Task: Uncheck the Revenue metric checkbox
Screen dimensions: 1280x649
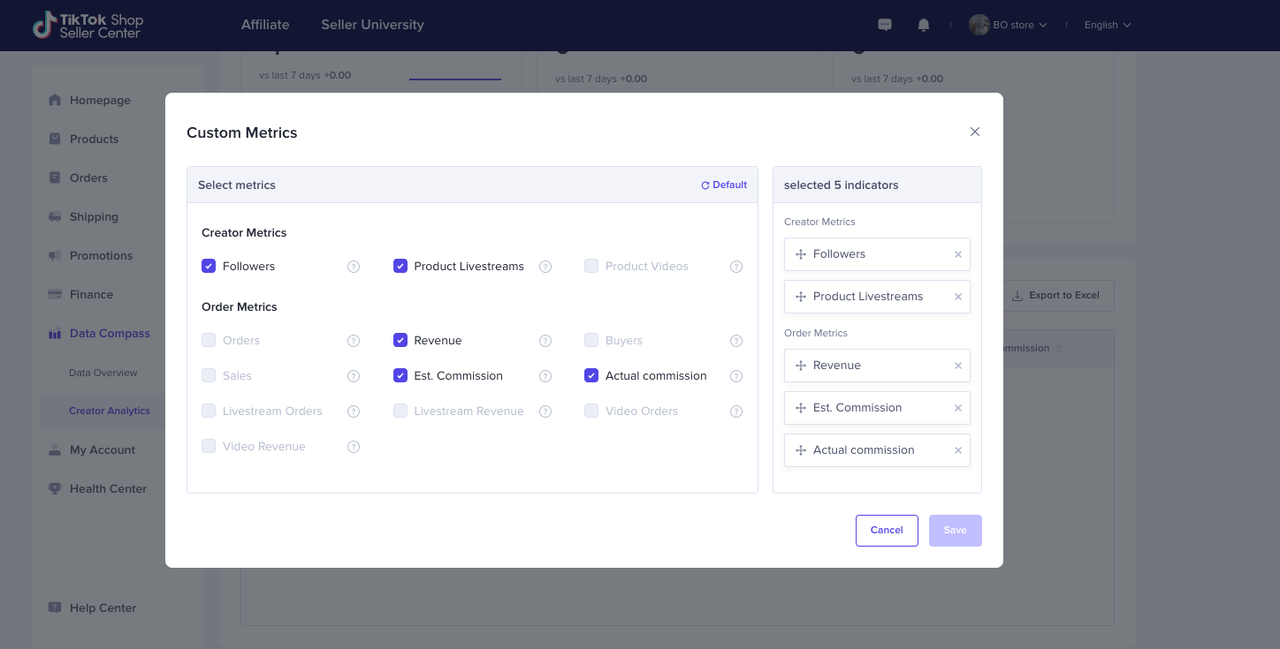Action: tap(400, 340)
